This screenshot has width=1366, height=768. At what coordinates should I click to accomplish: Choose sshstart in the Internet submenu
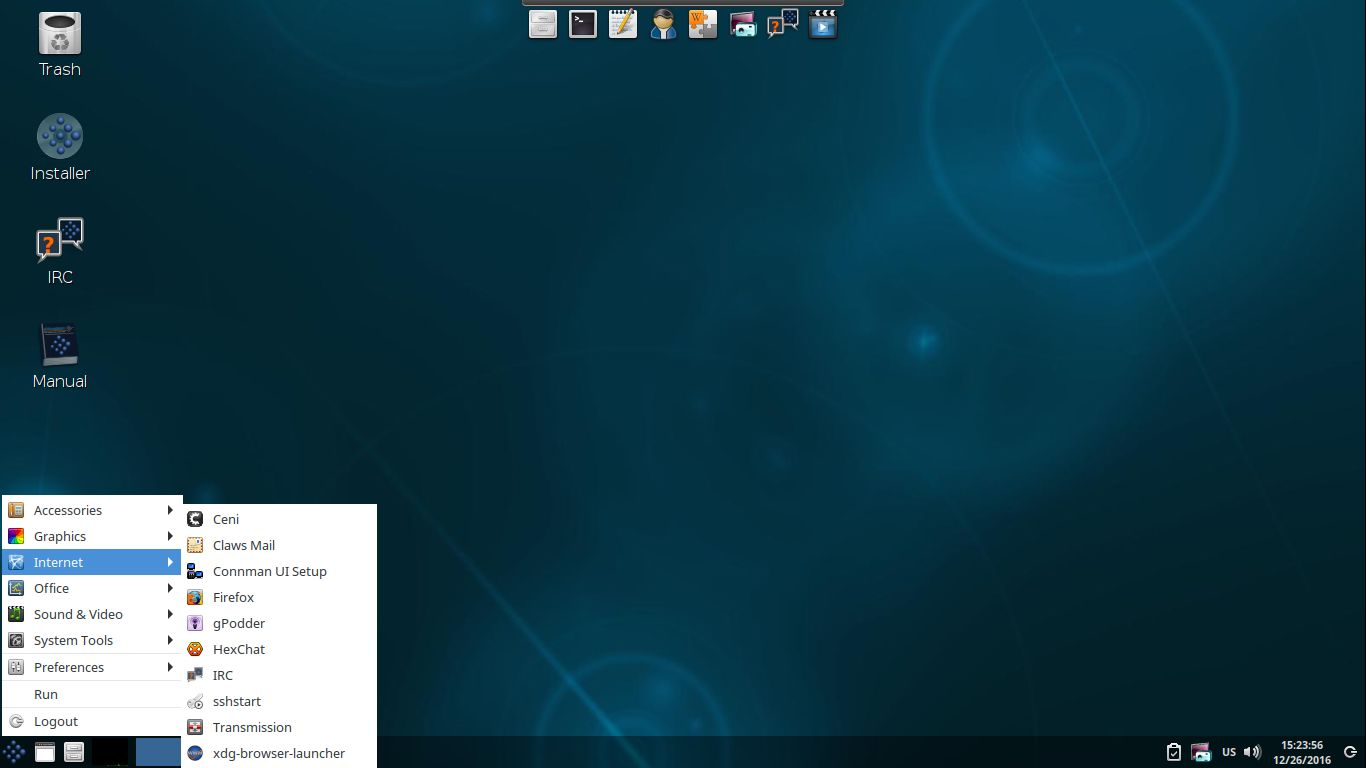[279, 701]
